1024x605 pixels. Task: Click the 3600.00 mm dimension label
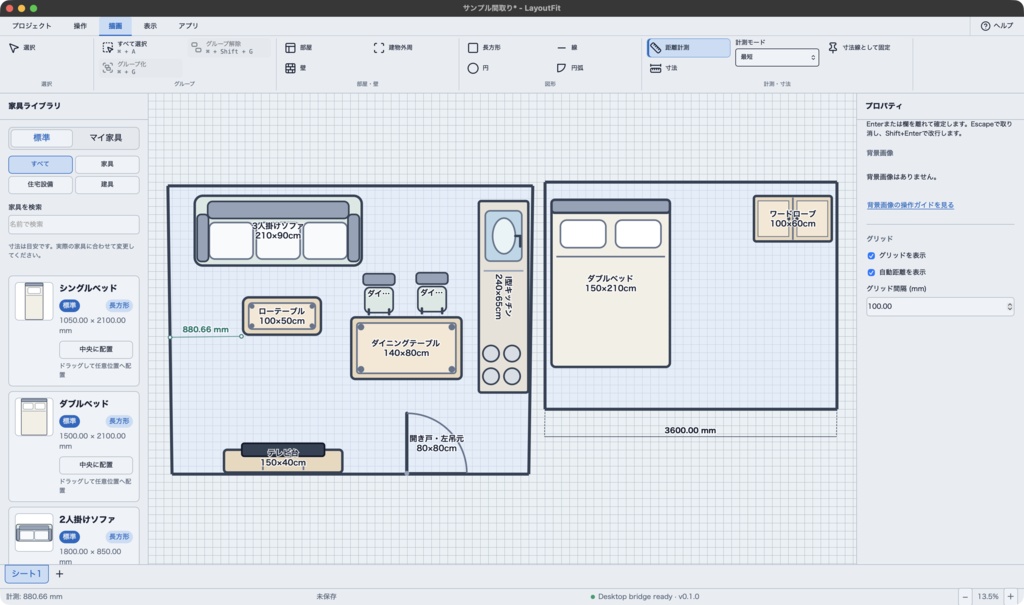click(x=690, y=431)
